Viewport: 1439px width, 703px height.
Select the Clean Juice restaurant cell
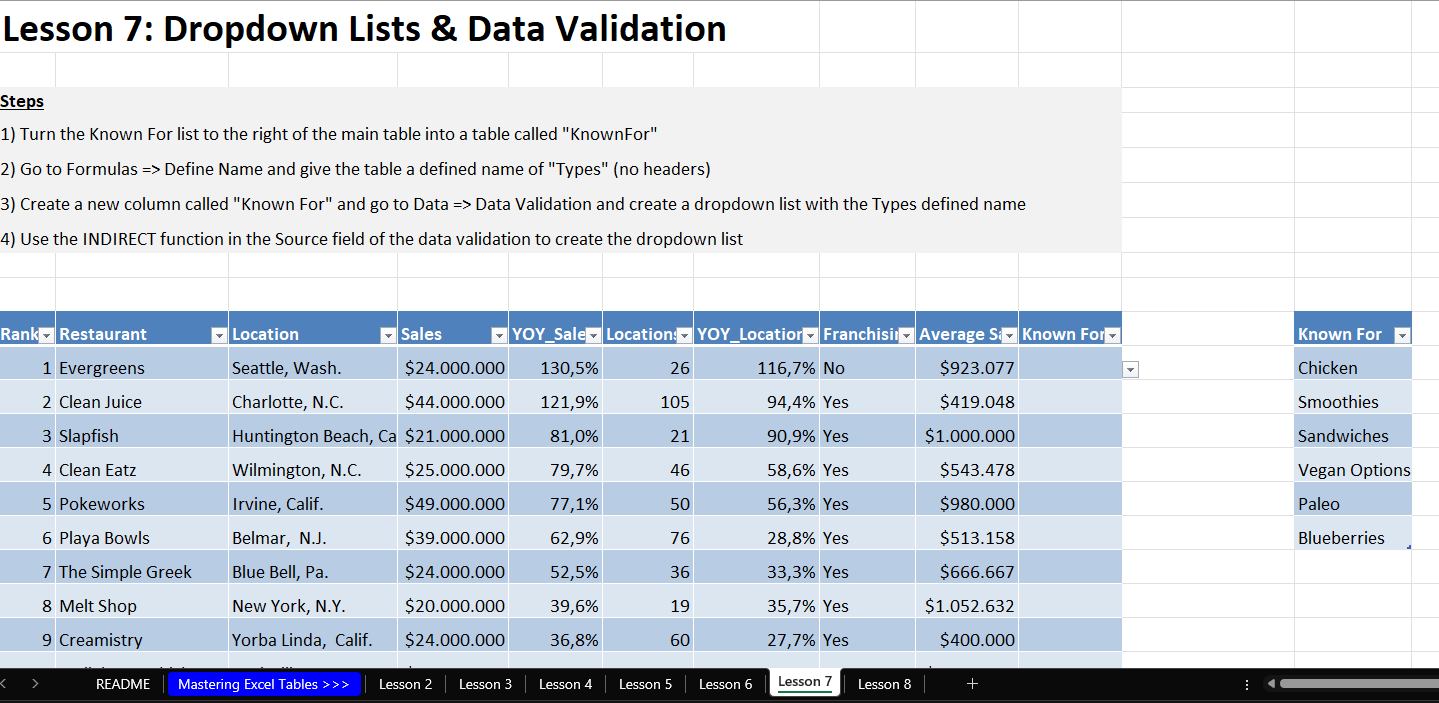pos(142,402)
